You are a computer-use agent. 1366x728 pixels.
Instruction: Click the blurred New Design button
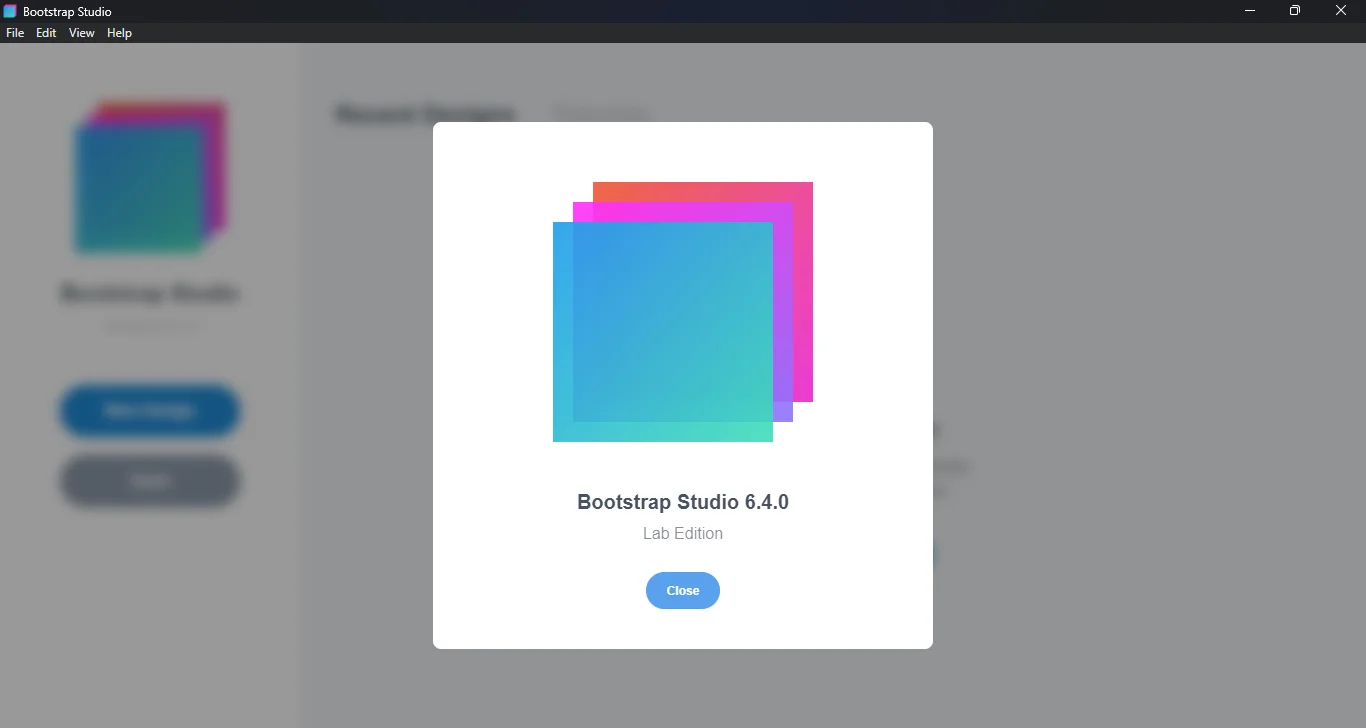(x=150, y=411)
